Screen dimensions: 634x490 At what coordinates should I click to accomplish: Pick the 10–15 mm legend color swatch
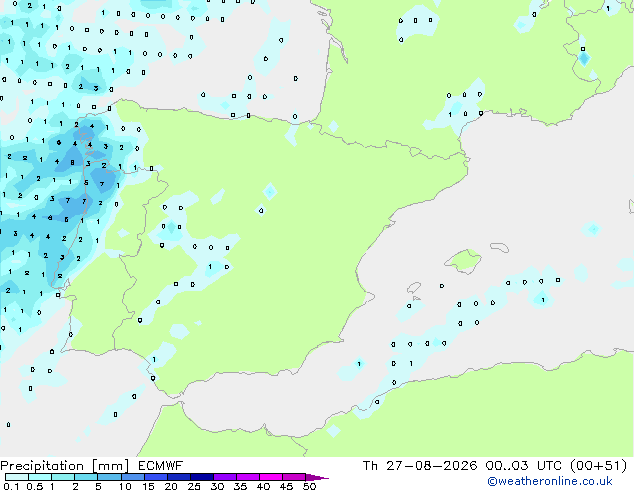coord(132,477)
